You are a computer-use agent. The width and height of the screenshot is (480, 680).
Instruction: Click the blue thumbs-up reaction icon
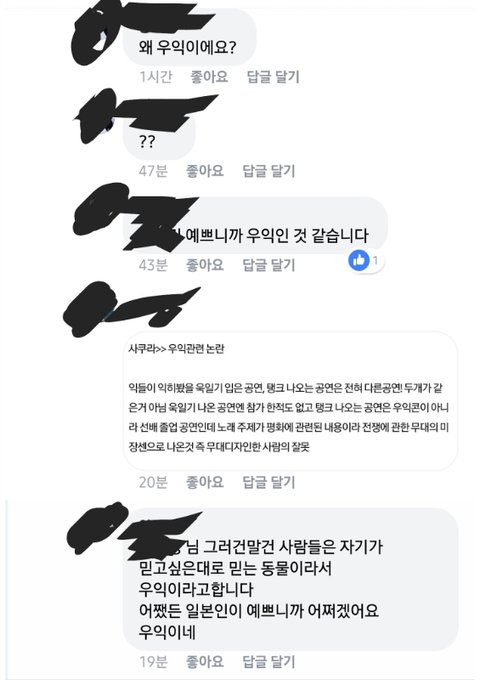coord(359,260)
